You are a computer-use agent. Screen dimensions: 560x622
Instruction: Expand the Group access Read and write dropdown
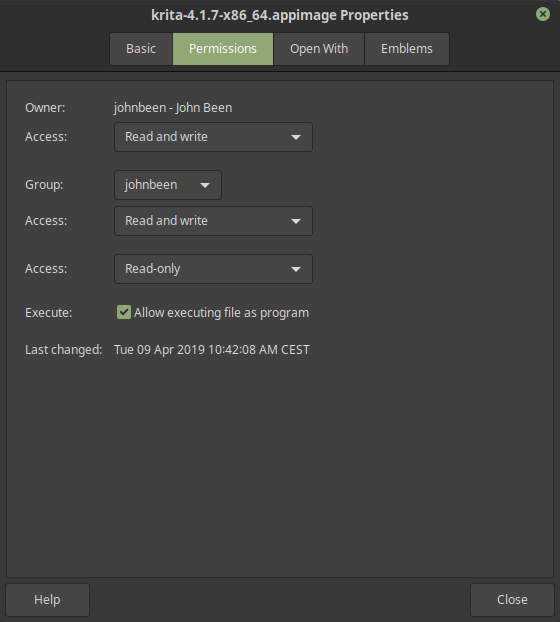(x=213, y=221)
